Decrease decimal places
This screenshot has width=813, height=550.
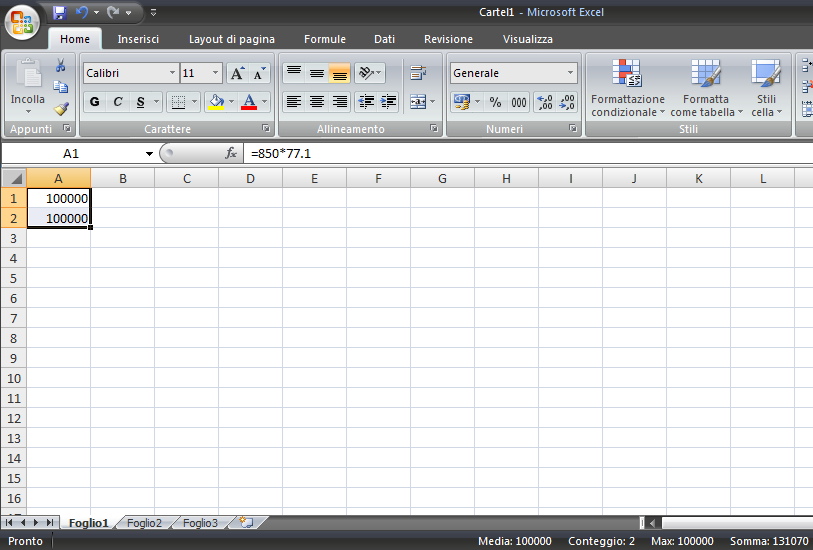click(x=567, y=102)
